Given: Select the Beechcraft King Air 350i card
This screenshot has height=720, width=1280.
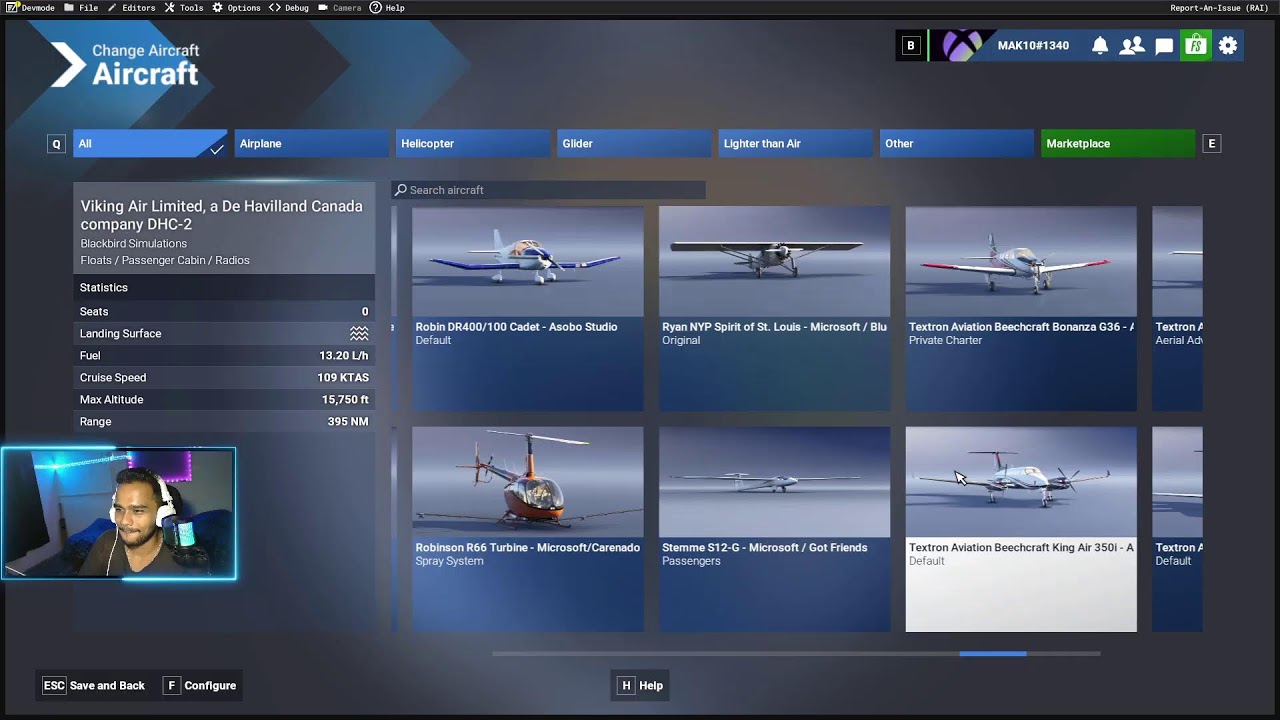Looking at the screenshot, I should [1021, 529].
